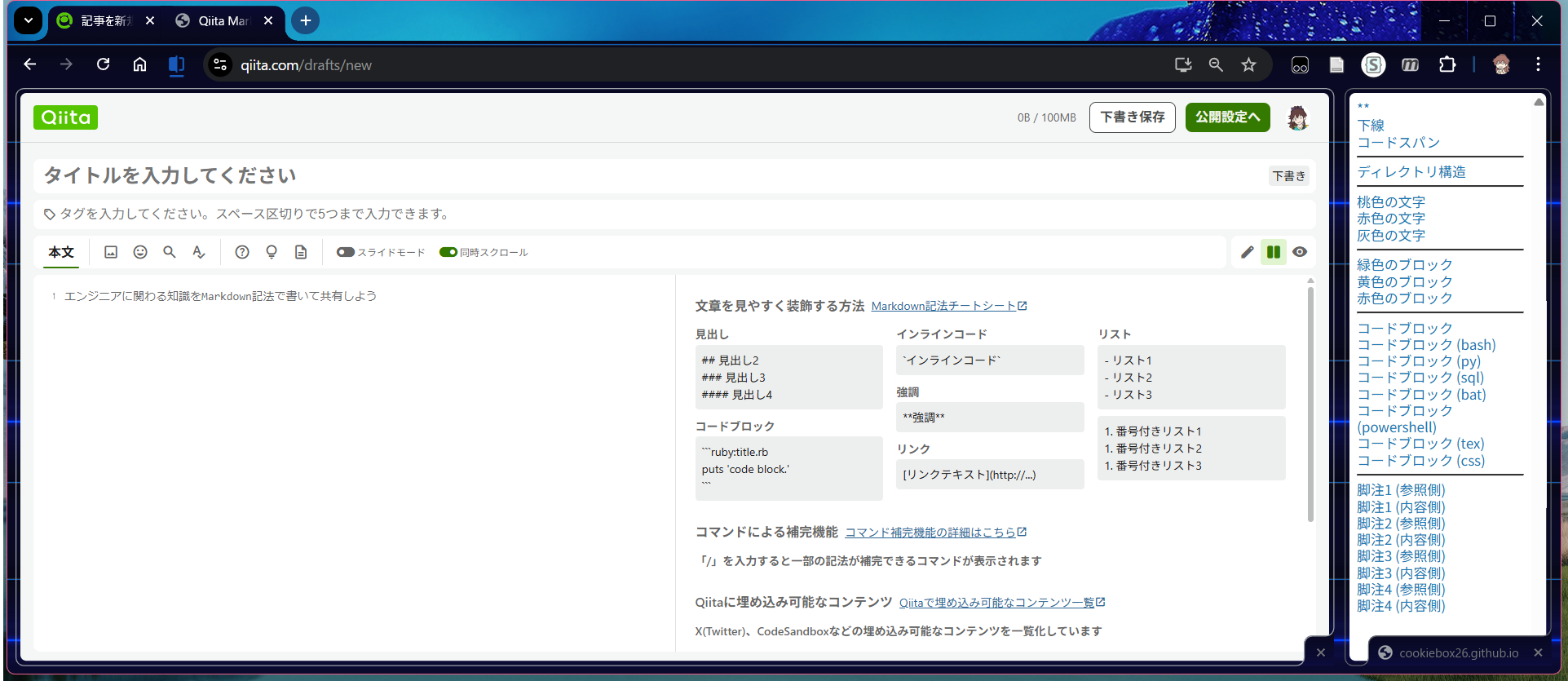Open Qiitaで埋め込み可能なコンテンツ一覧 link
Viewport: 1568px width, 681px height.
[x=1002, y=603]
